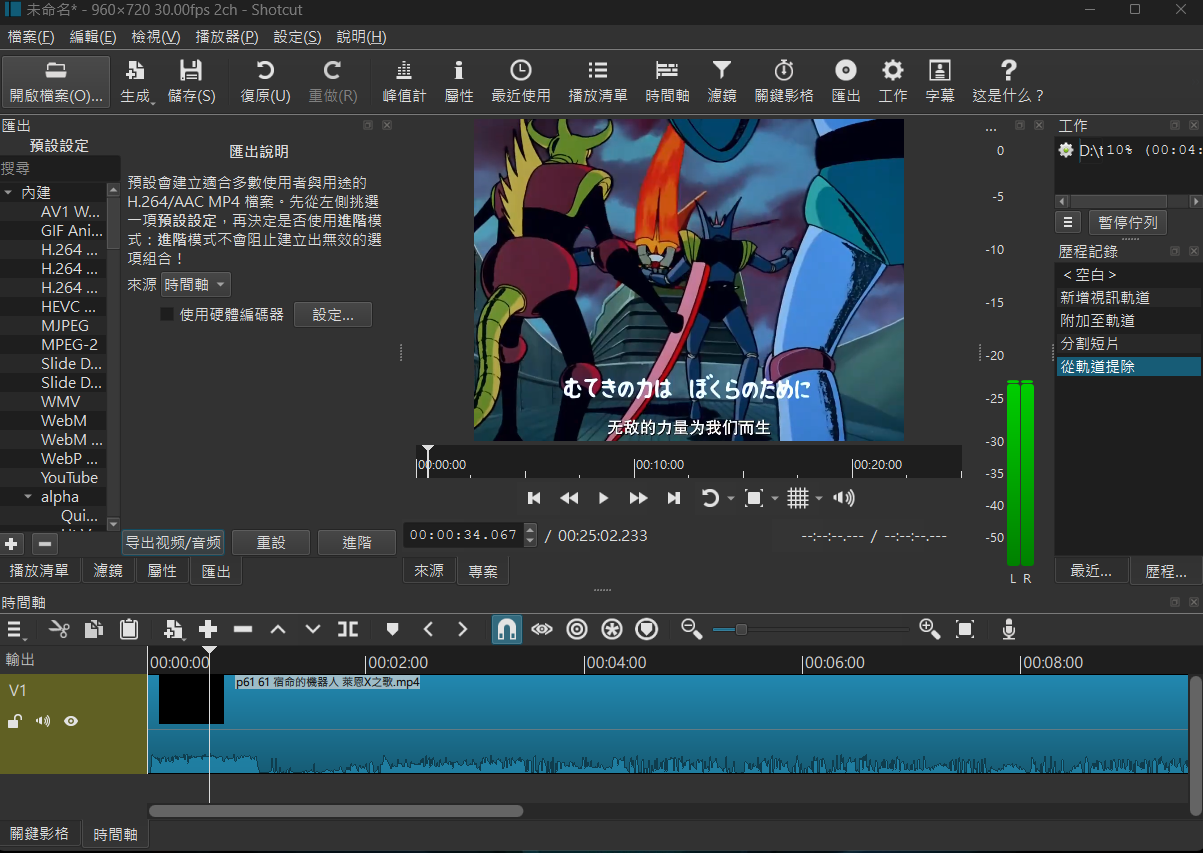Screen dimensions: 1203x853
Task: Toggle timeline snapping magnet button
Action: (x=507, y=629)
